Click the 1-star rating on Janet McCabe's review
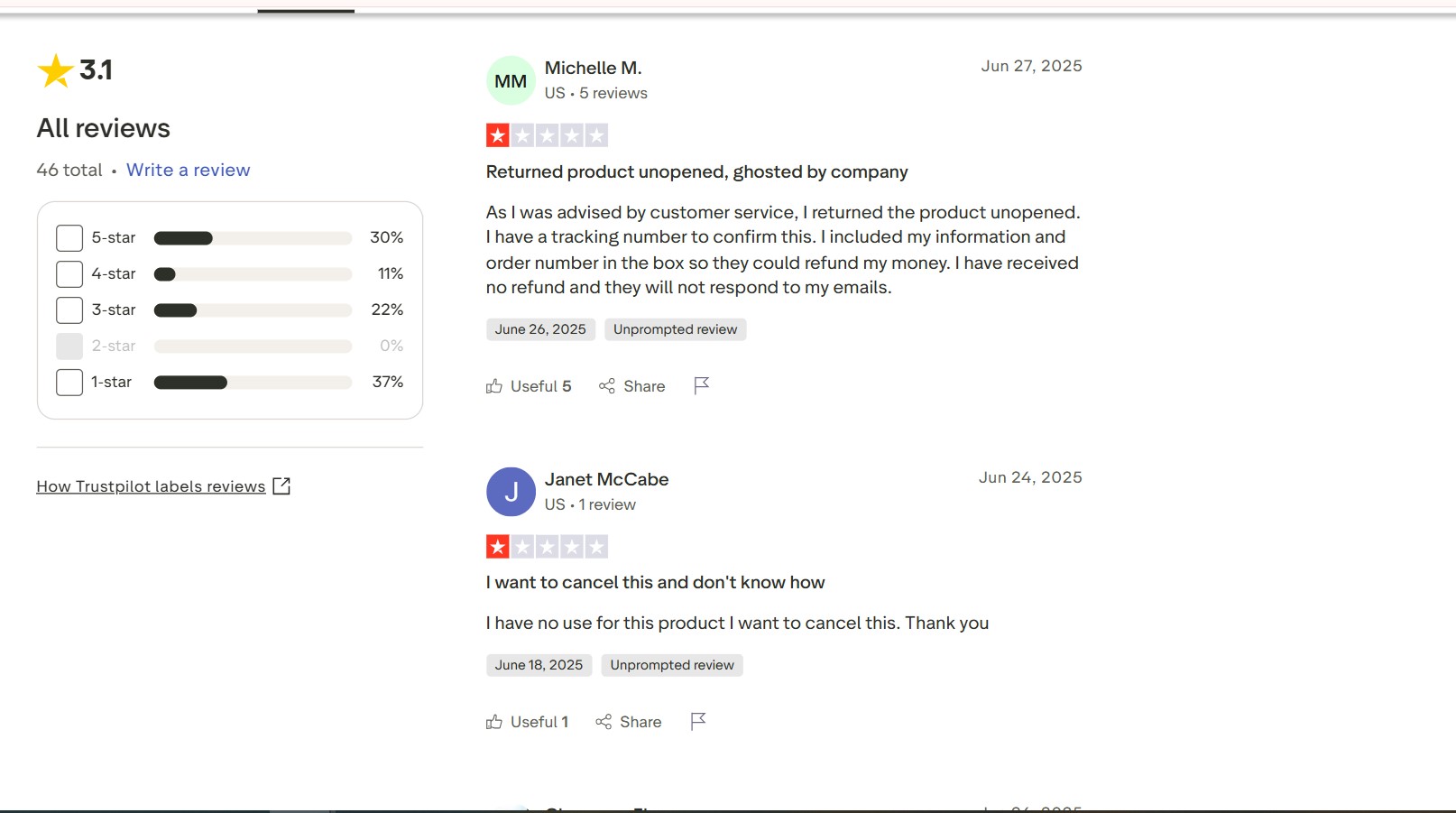Screen dimensions: 1456x813 tap(547, 547)
